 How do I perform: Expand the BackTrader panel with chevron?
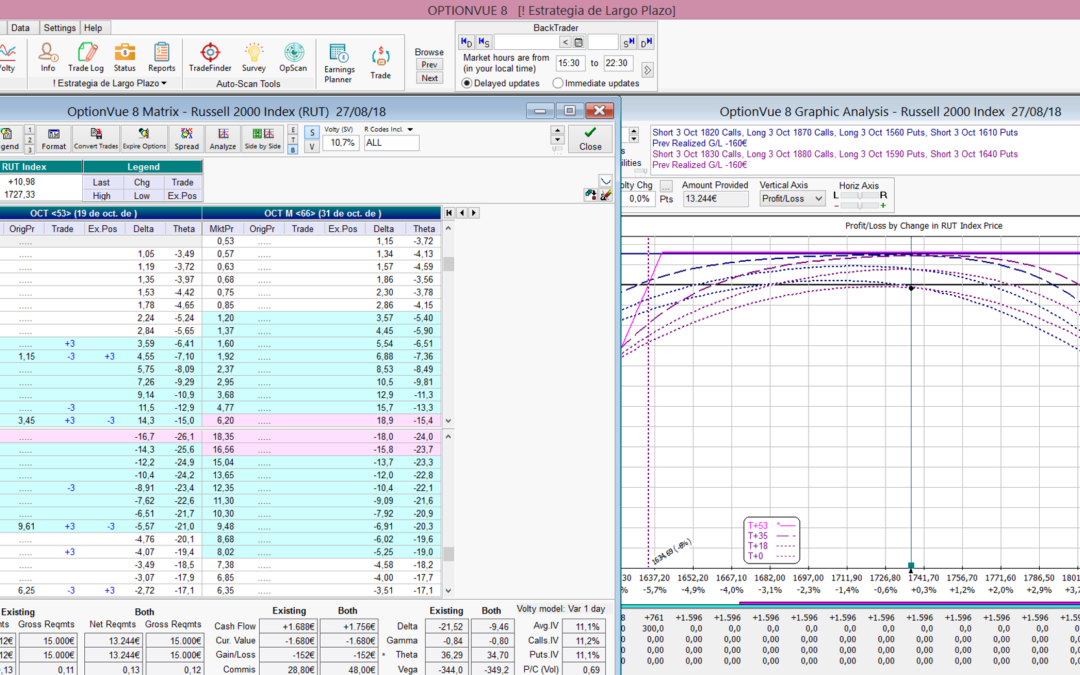[647, 70]
